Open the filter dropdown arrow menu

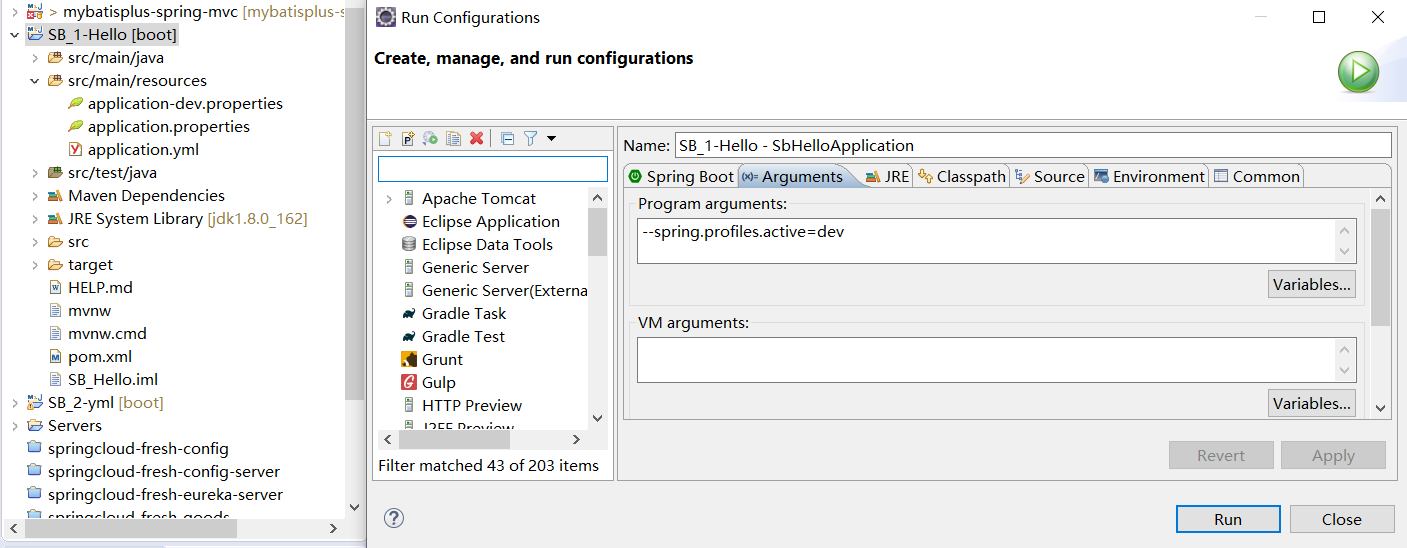551,138
